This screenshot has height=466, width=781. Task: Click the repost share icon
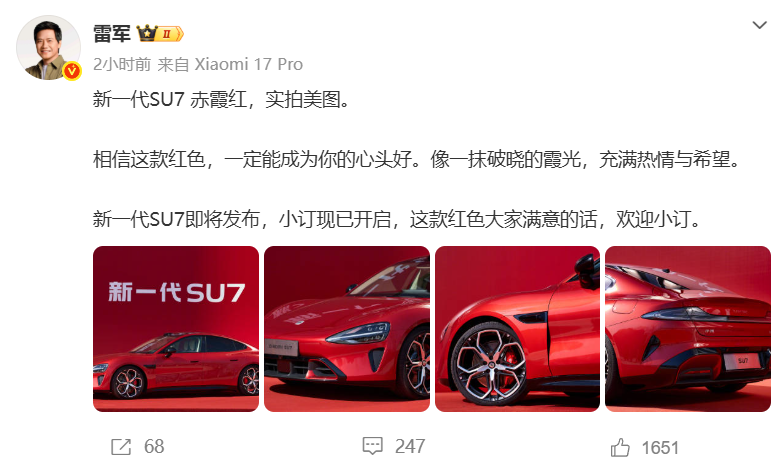coord(121,447)
